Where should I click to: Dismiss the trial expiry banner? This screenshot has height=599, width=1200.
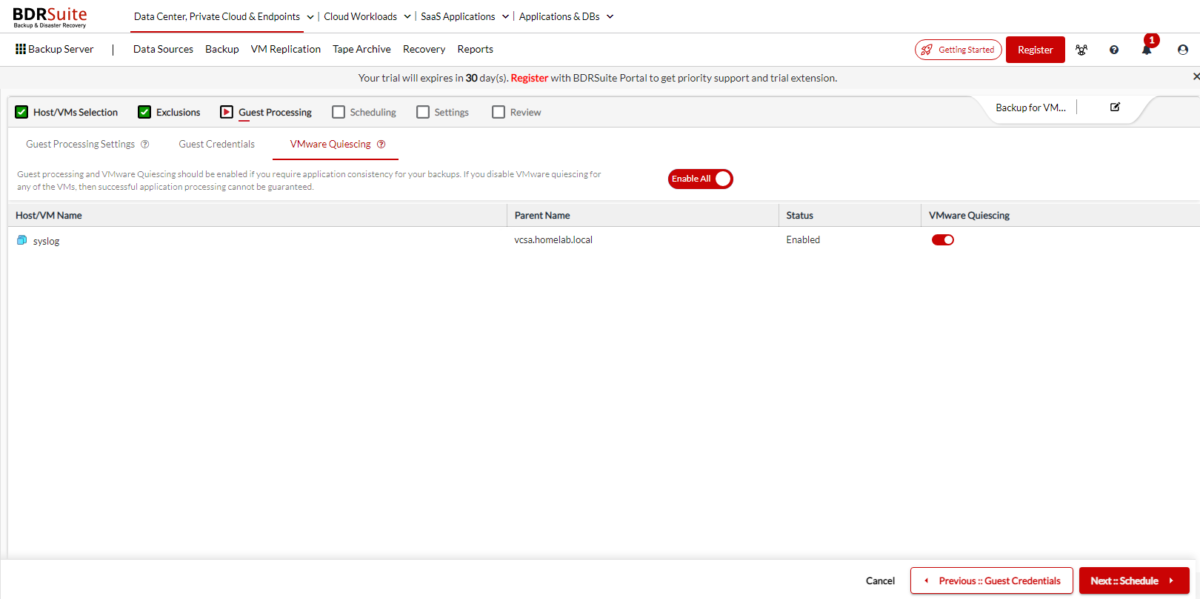point(1195,75)
